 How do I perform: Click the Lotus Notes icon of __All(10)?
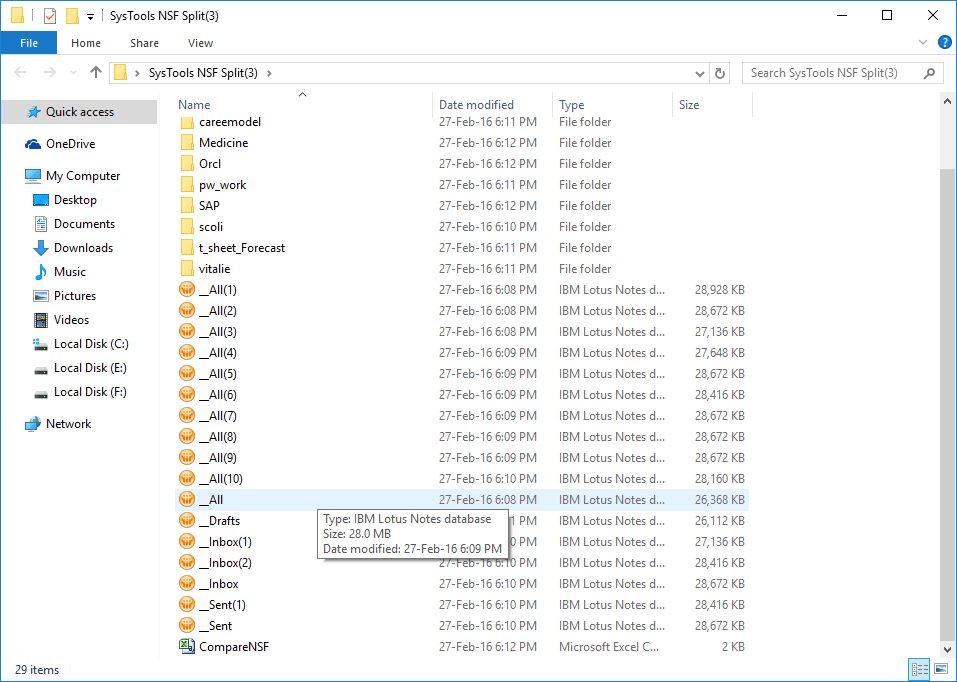pos(187,479)
